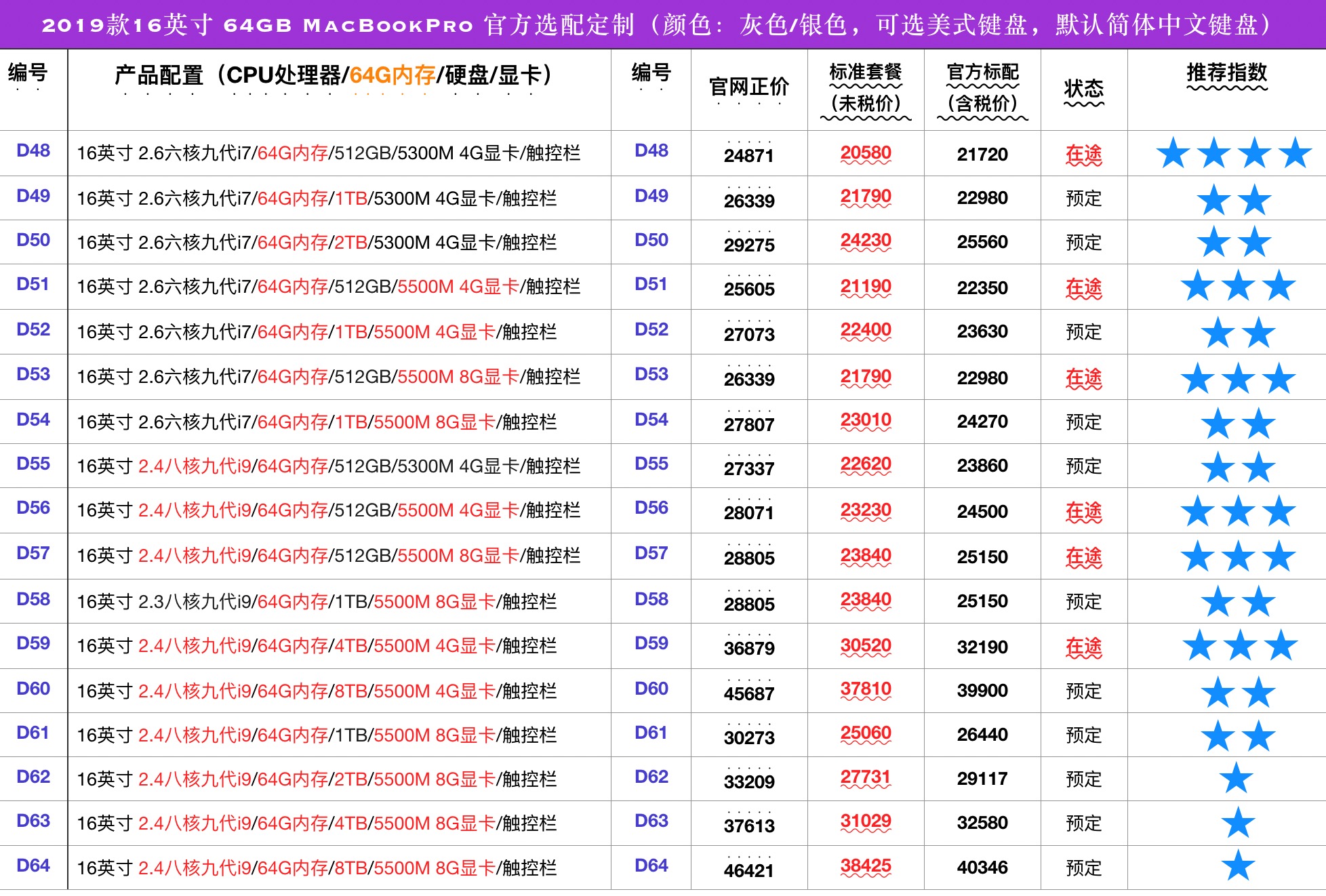The width and height of the screenshot is (1326, 896).
Task: Click the D64 code in the left column
Action: click(x=33, y=866)
